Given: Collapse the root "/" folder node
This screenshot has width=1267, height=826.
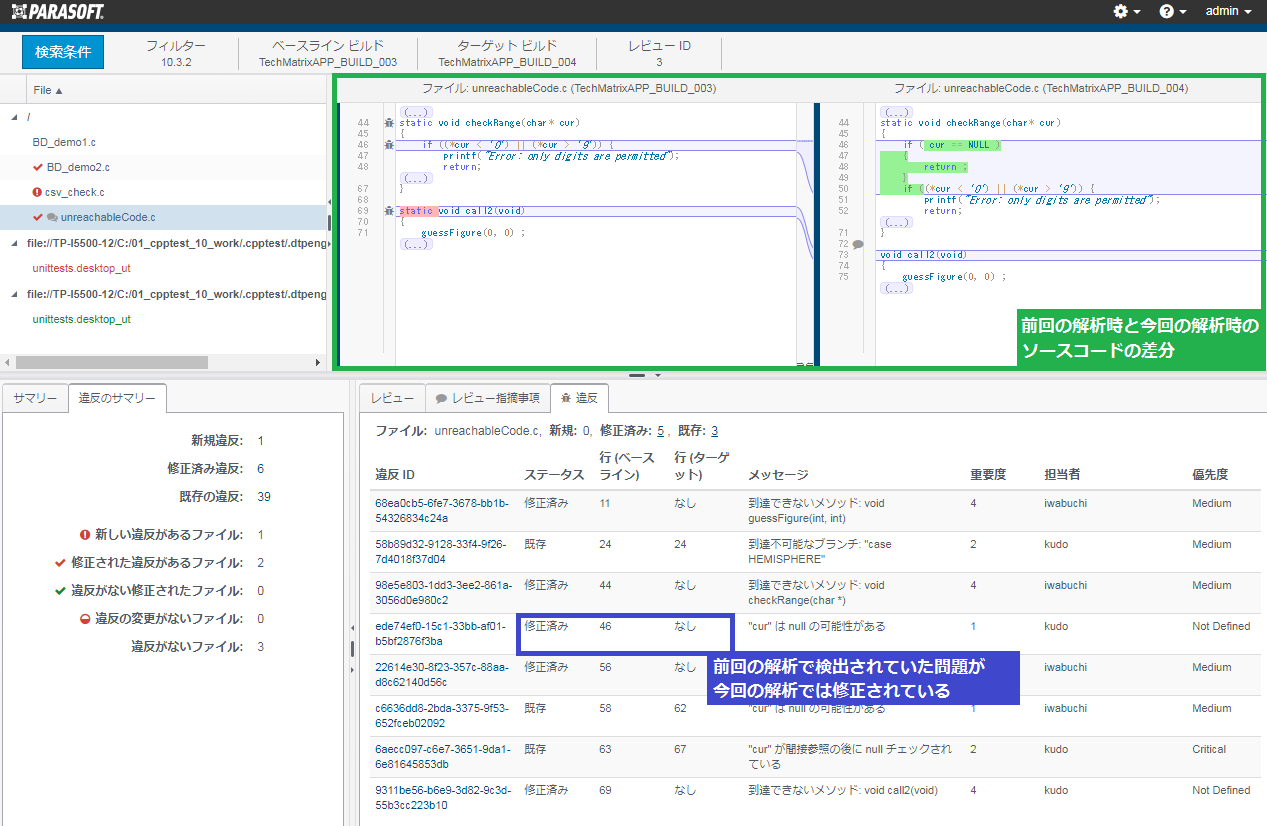Looking at the screenshot, I should (14, 117).
